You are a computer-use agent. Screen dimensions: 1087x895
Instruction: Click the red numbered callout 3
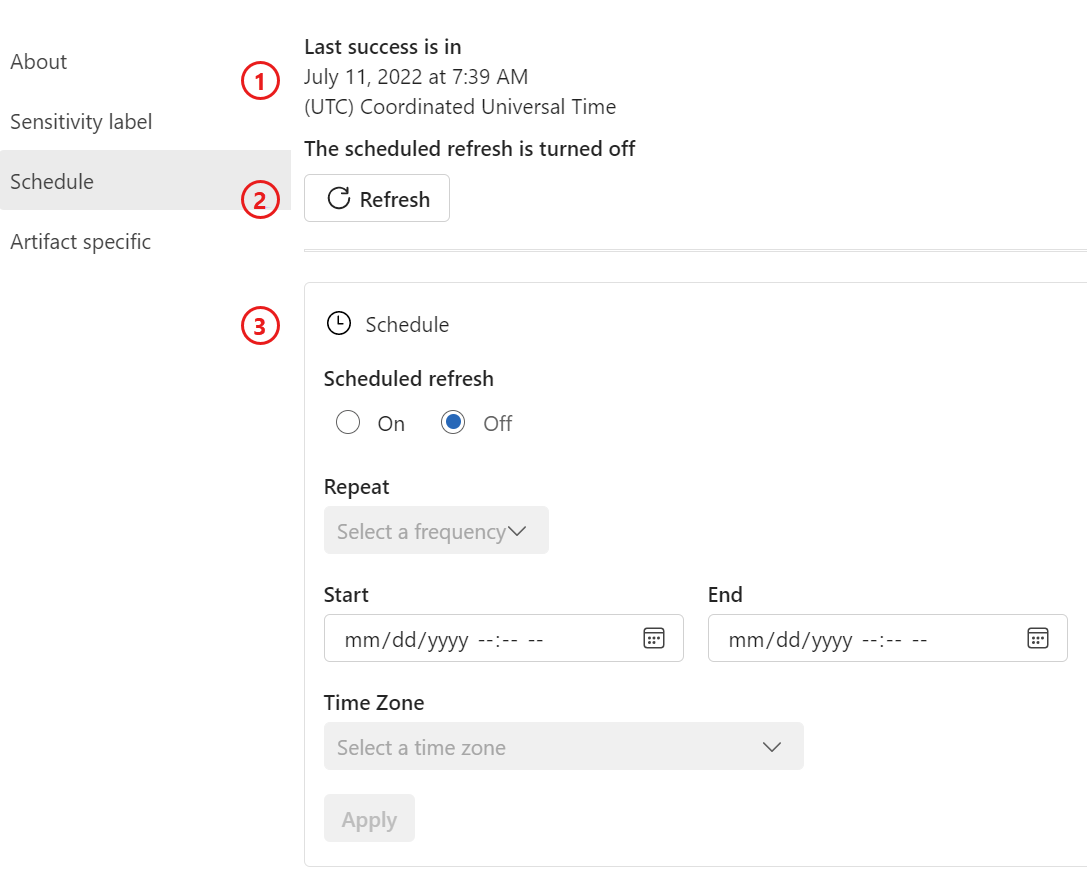pos(261,326)
